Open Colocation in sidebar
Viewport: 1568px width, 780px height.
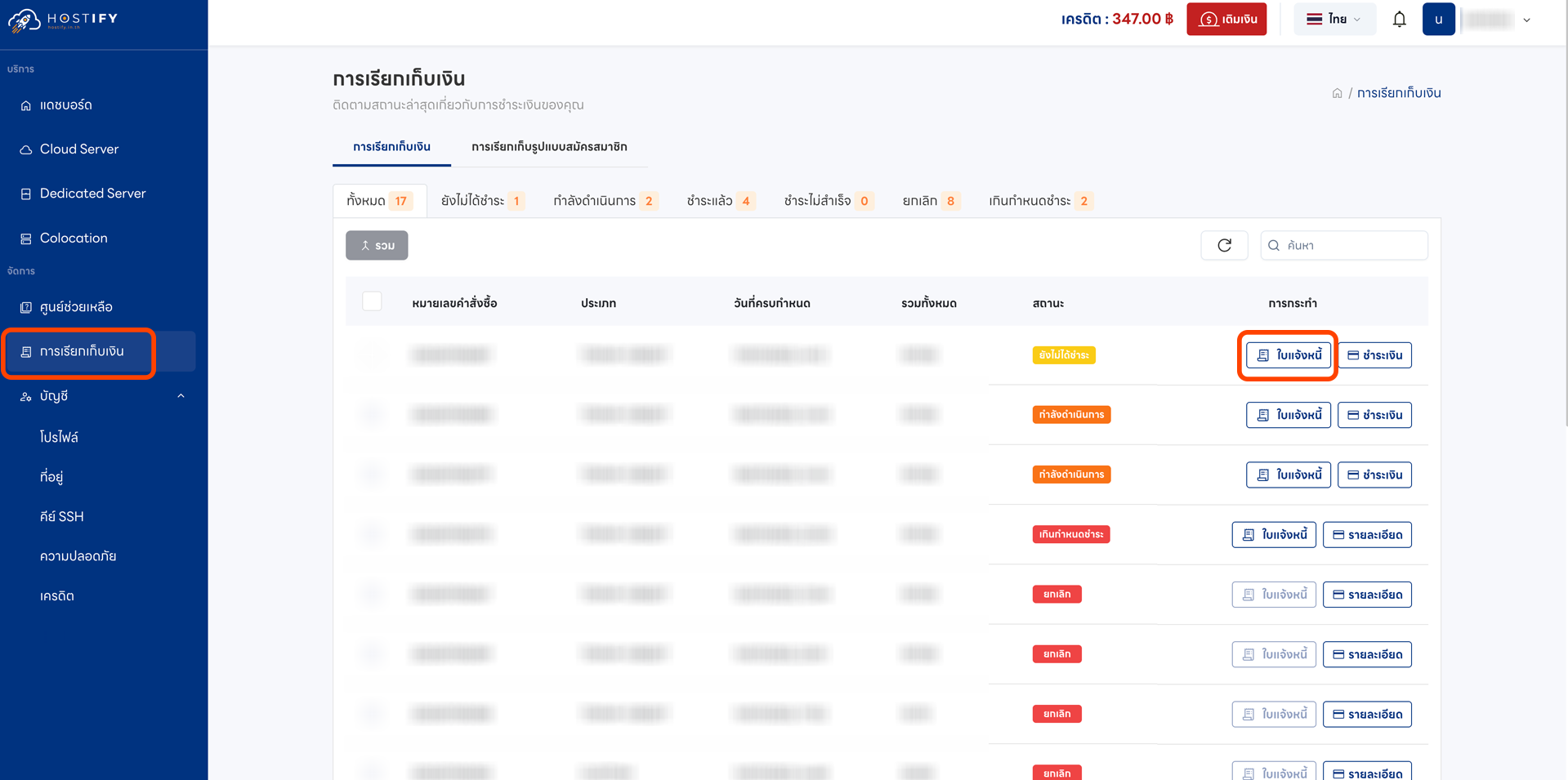pos(74,238)
